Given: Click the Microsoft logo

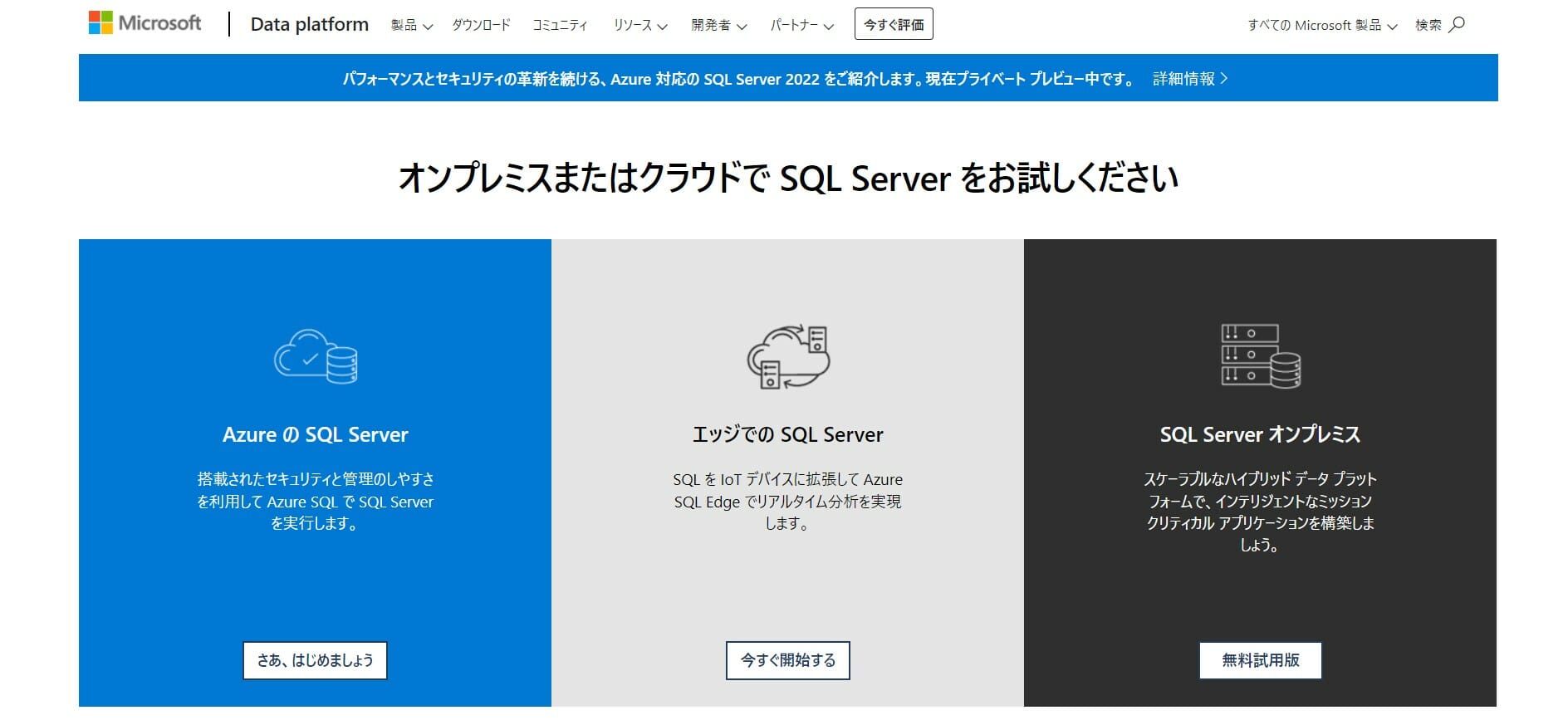Looking at the screenshot, I should tap(145, 23).
